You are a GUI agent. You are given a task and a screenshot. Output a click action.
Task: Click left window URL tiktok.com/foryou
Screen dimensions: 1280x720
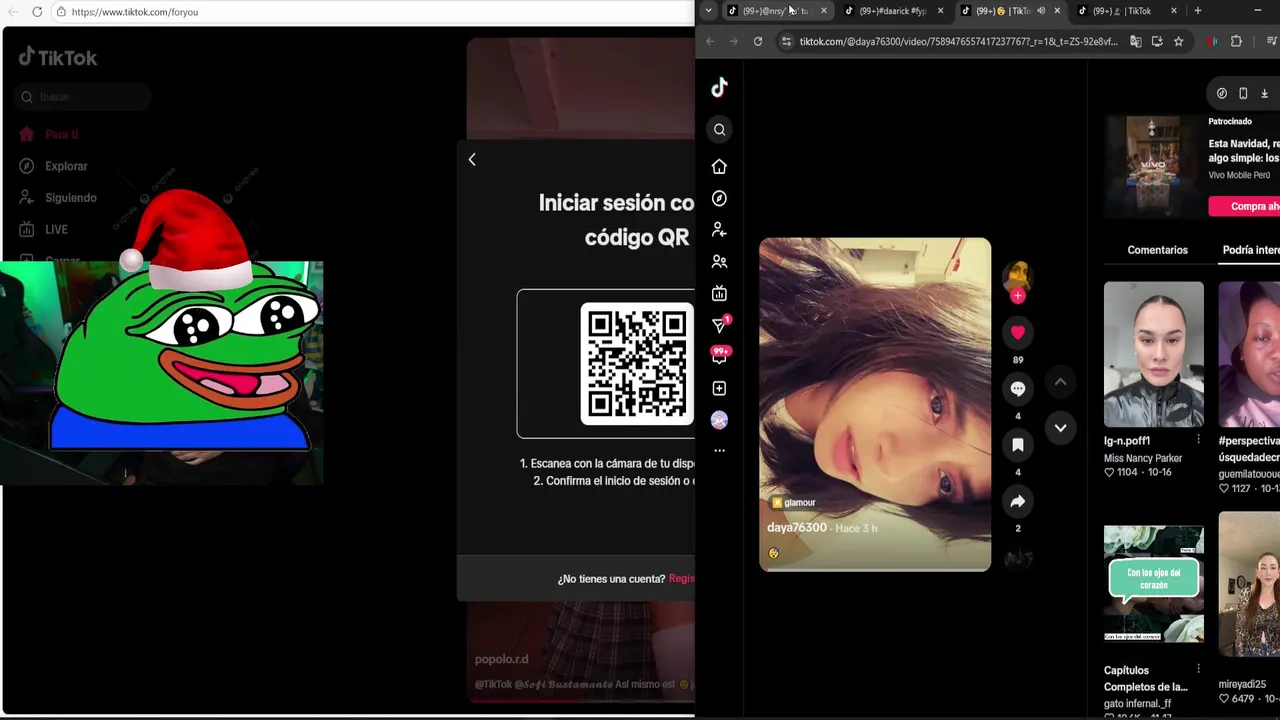(135, 12)
